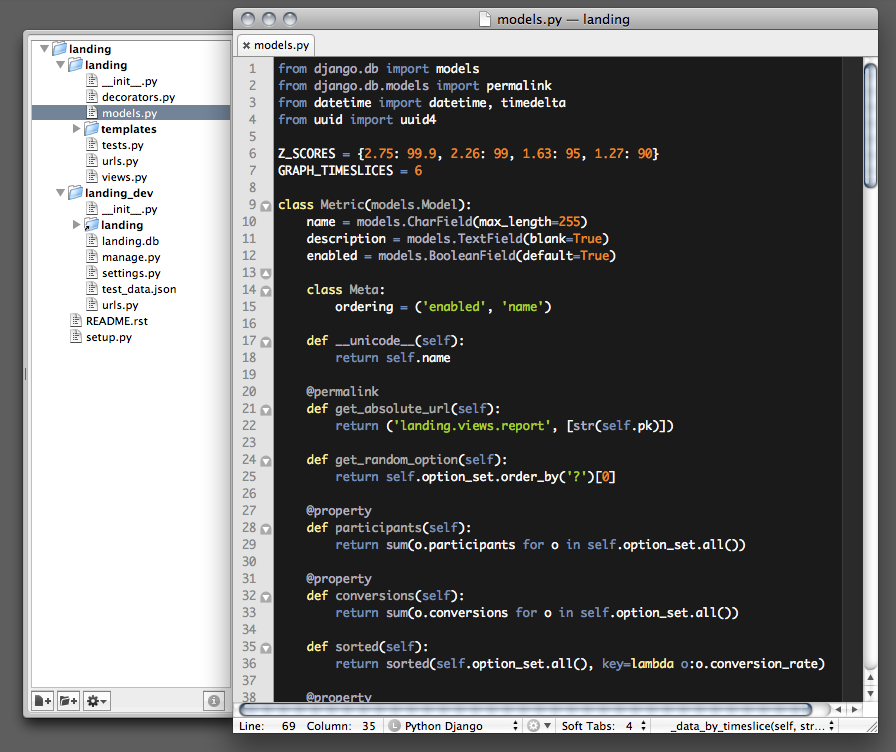Image resolution: width=896 pixels, height=752 pixels.
Task: Click 'landing.views.report' string in line 22
Action: click(472, 426)
